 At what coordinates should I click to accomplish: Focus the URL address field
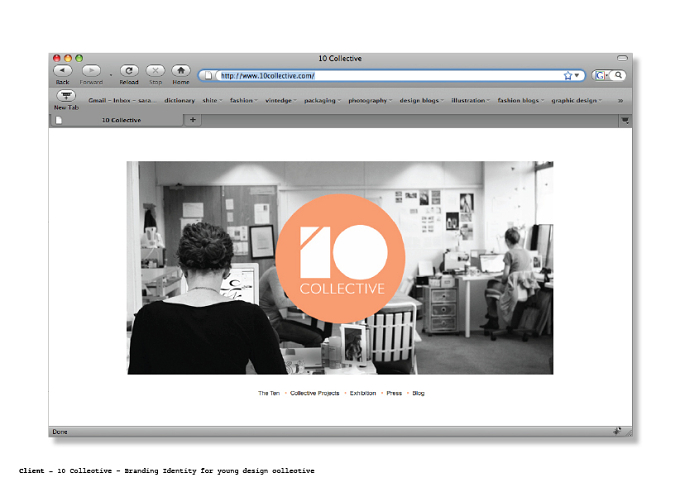click(x=390, y=75)
